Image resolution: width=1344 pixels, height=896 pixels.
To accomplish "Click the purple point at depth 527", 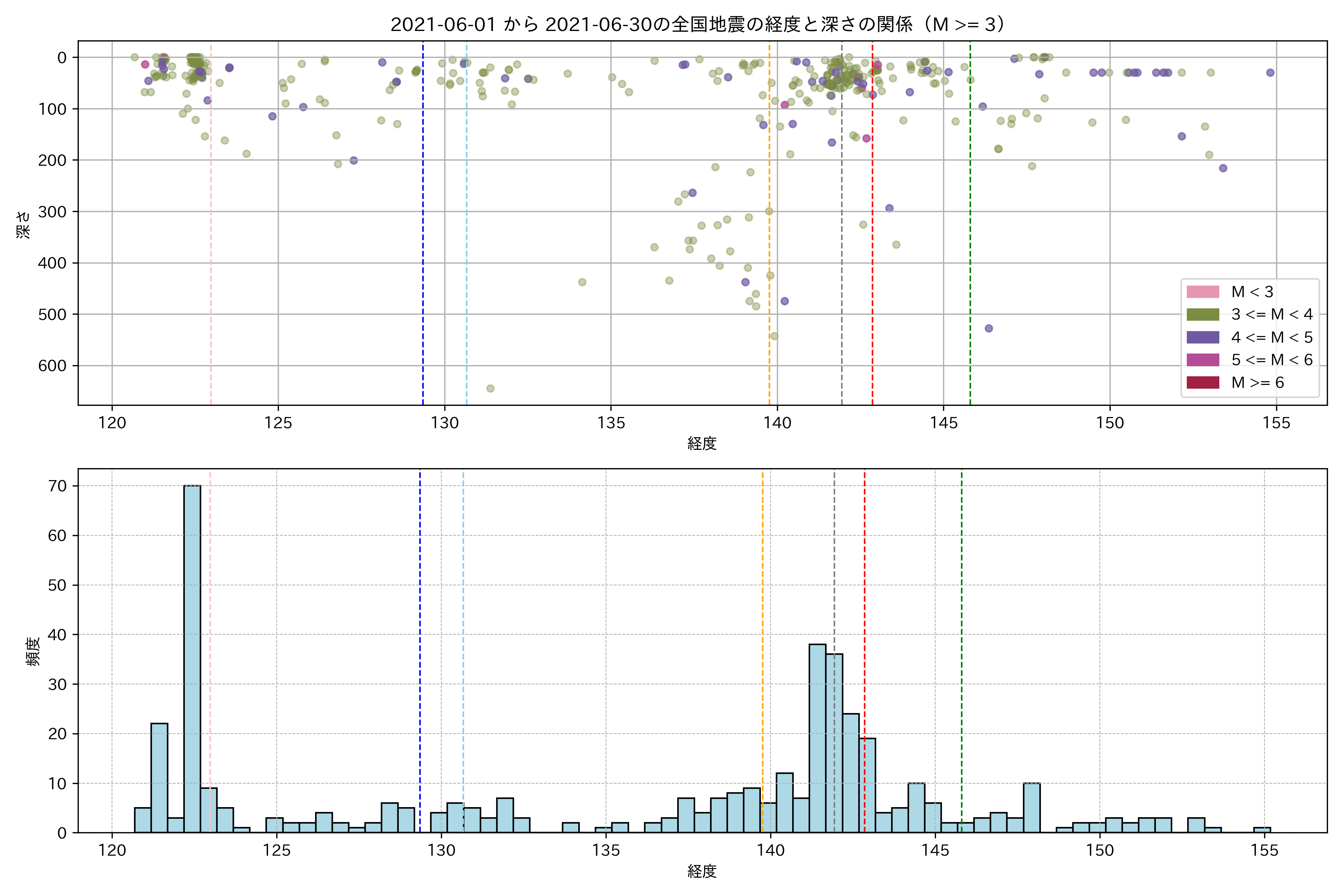I will point(989,328).
